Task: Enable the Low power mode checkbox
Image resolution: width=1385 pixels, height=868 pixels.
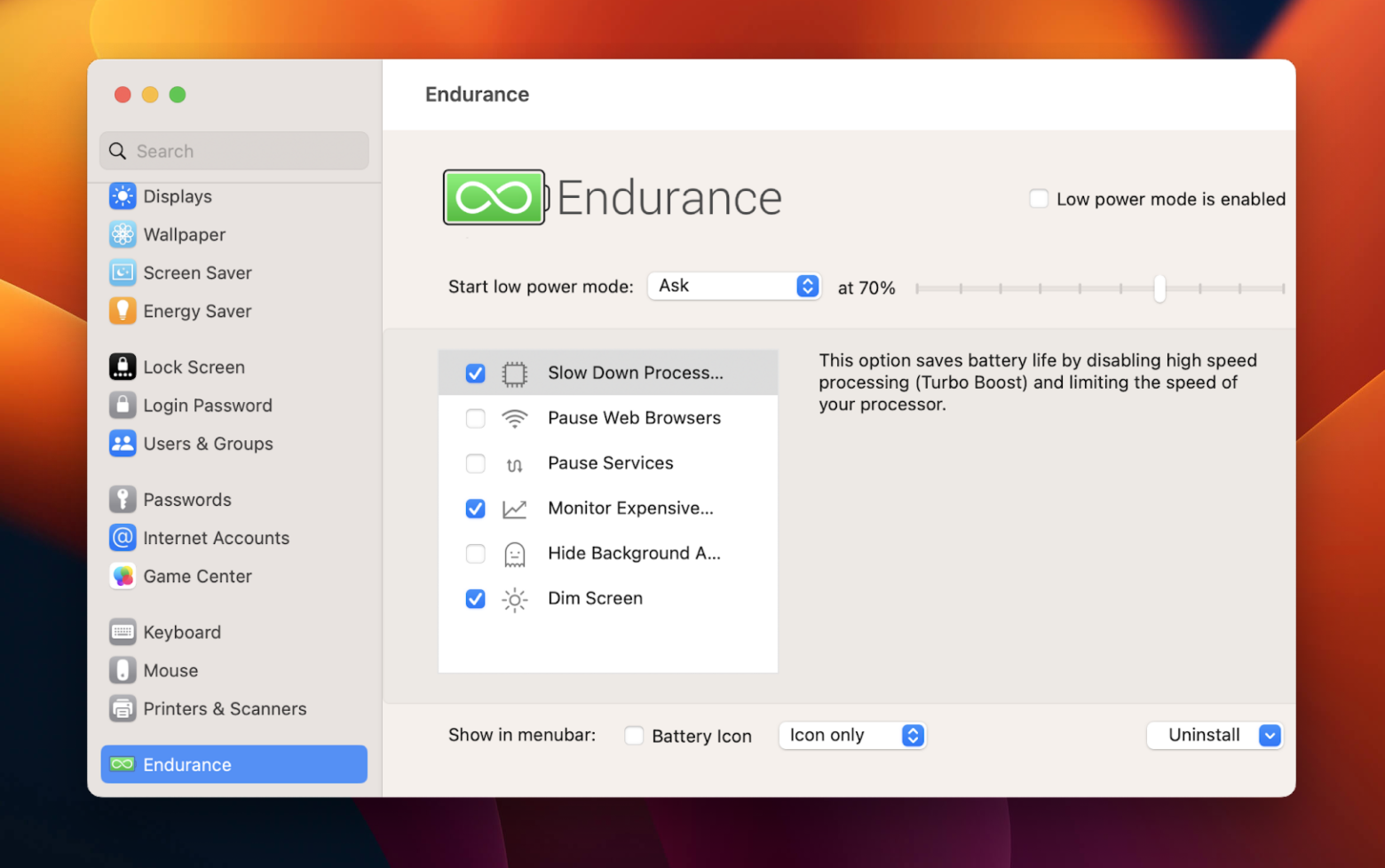Action: click(x=1038, y=199)
